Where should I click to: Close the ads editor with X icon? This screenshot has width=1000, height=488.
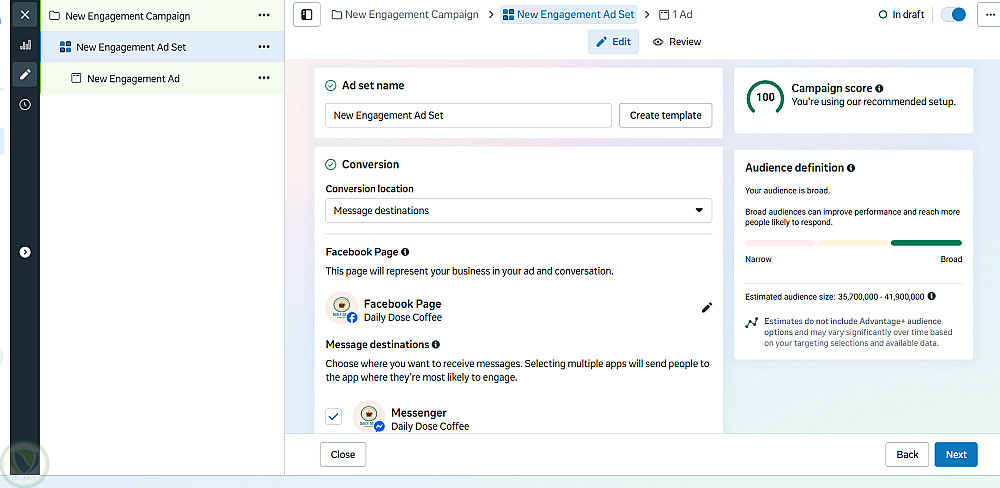(x=25, y=15)
